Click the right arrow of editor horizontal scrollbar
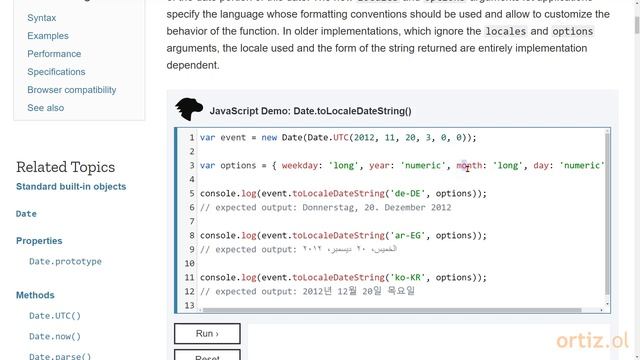Viewport: 640px width, 360px height. 601,310
